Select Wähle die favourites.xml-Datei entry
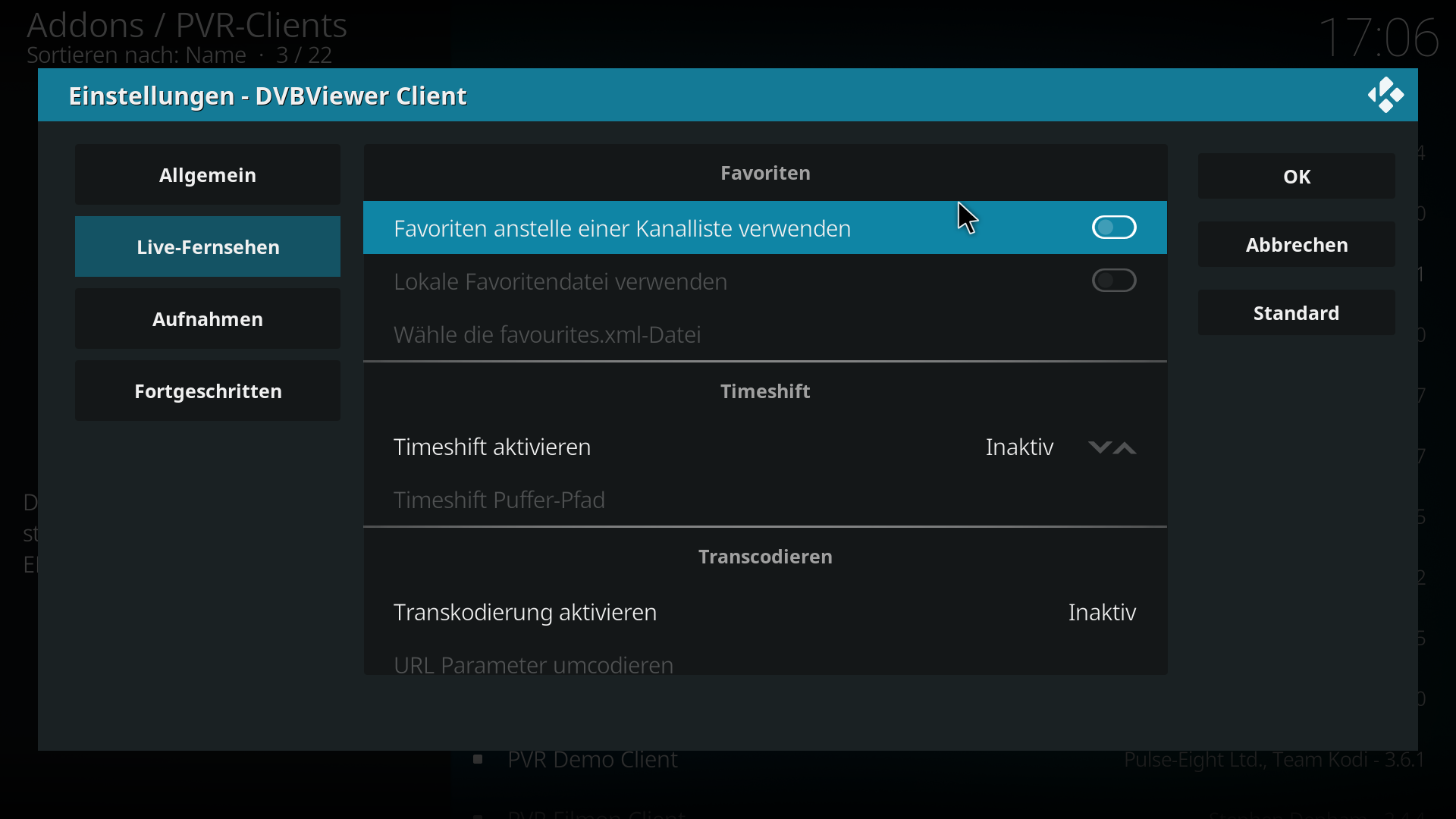The image size is (1456, 819). click(765, 334)
